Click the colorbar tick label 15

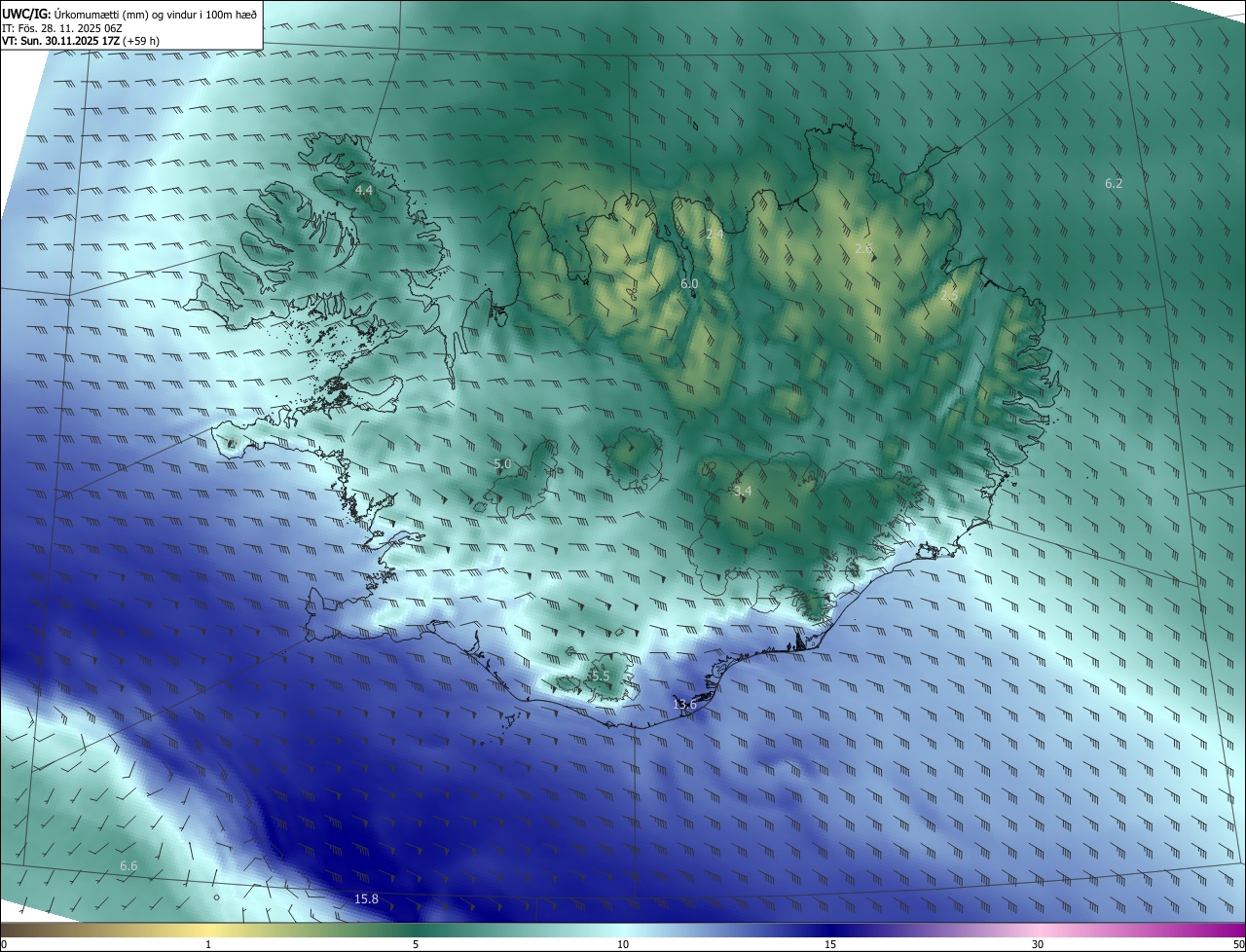(x=830, y=944)
